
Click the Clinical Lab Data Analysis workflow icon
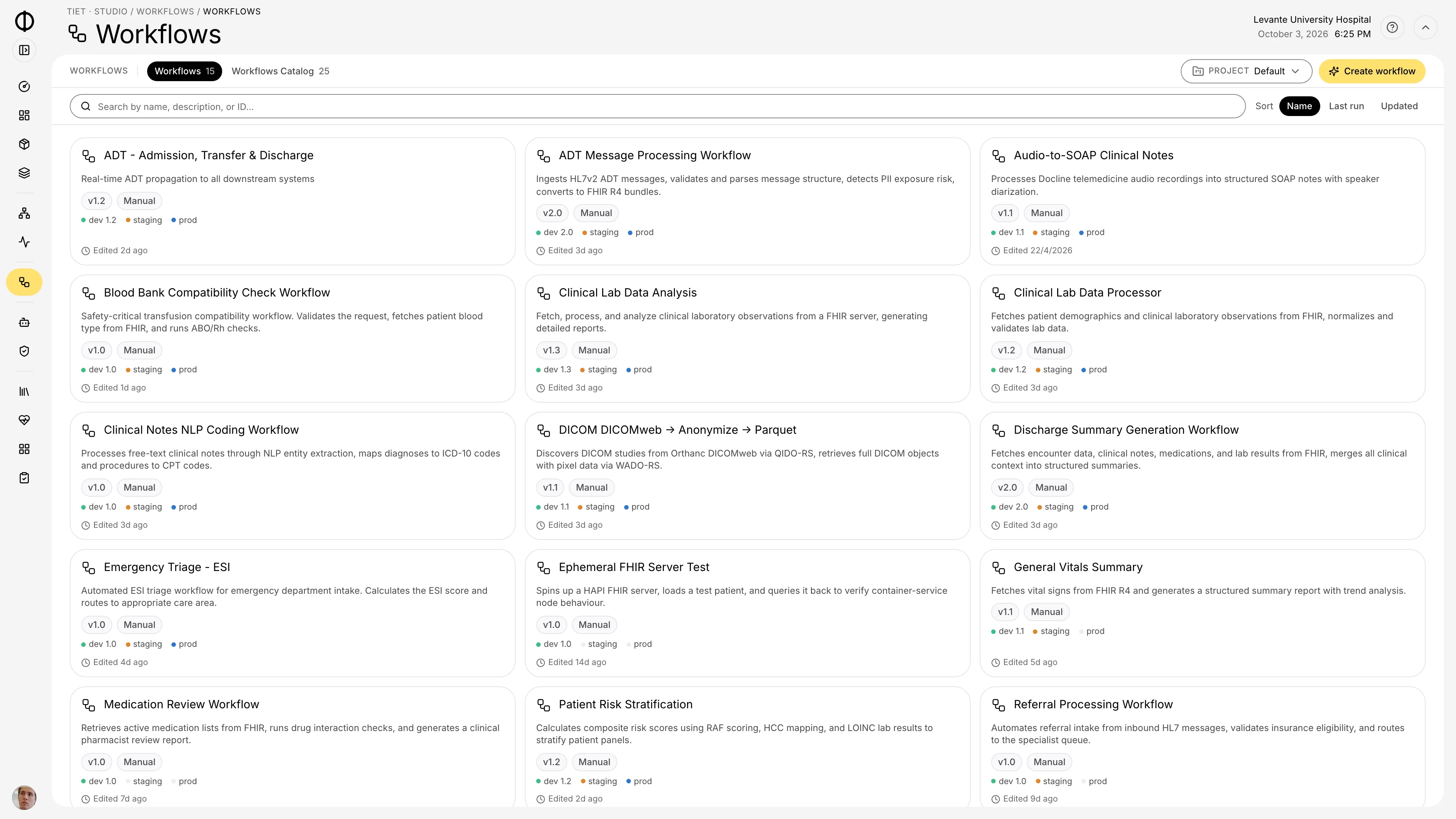coord(544,293)
